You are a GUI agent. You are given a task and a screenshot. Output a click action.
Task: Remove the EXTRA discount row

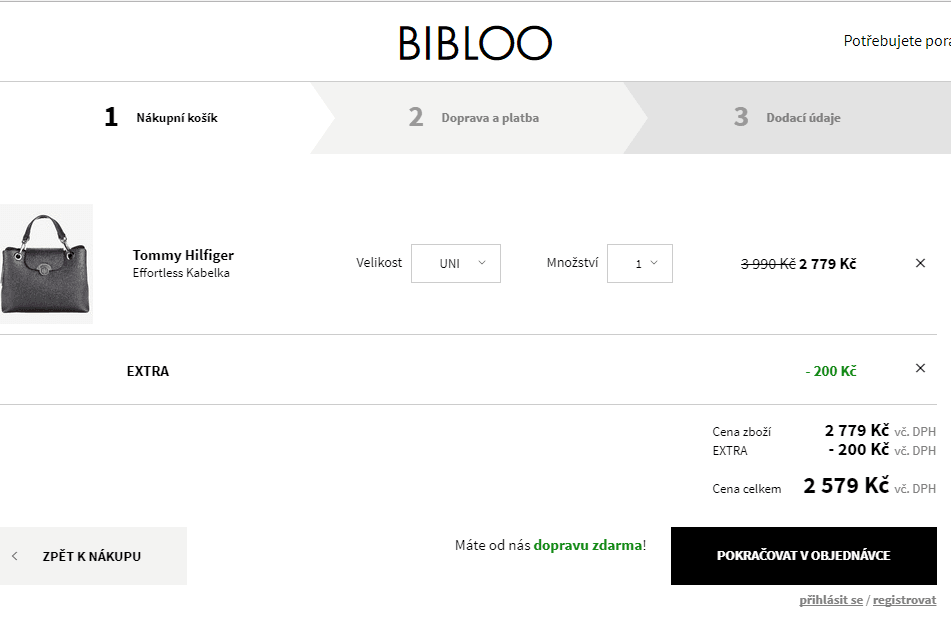(920, 368)
